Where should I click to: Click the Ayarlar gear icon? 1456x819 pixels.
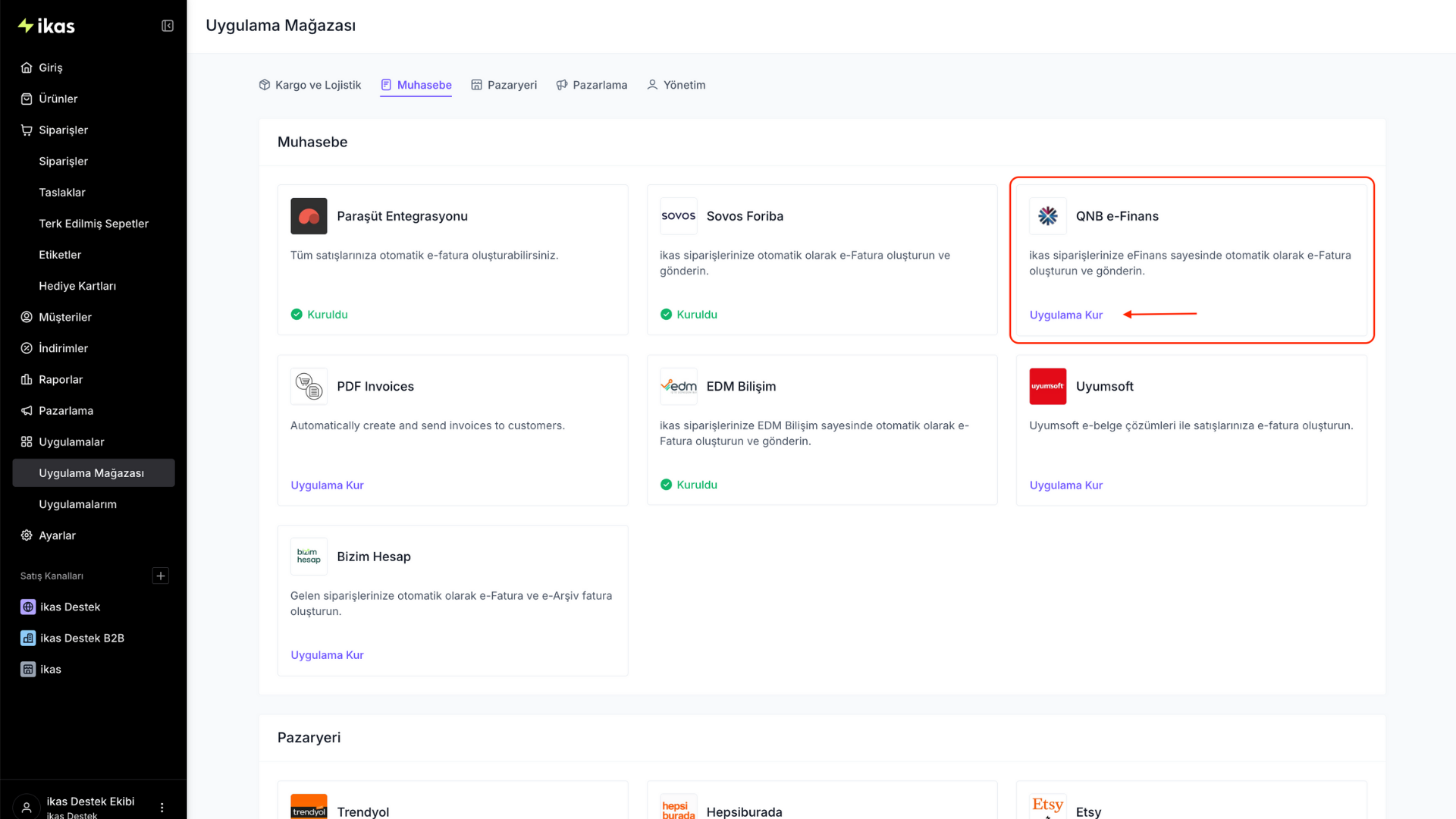[27, 535]
